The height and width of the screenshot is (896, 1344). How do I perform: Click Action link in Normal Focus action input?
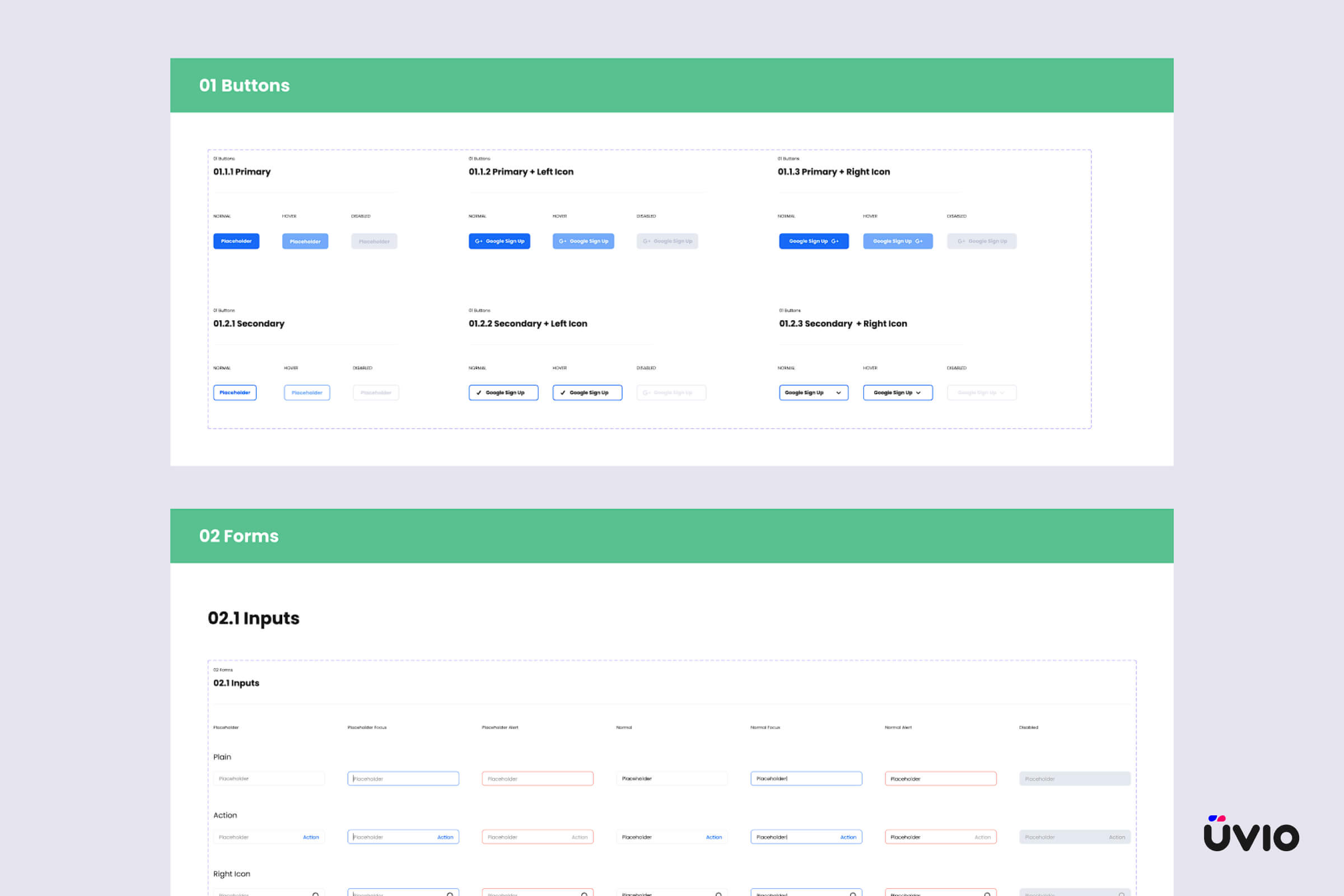(848, 837)
